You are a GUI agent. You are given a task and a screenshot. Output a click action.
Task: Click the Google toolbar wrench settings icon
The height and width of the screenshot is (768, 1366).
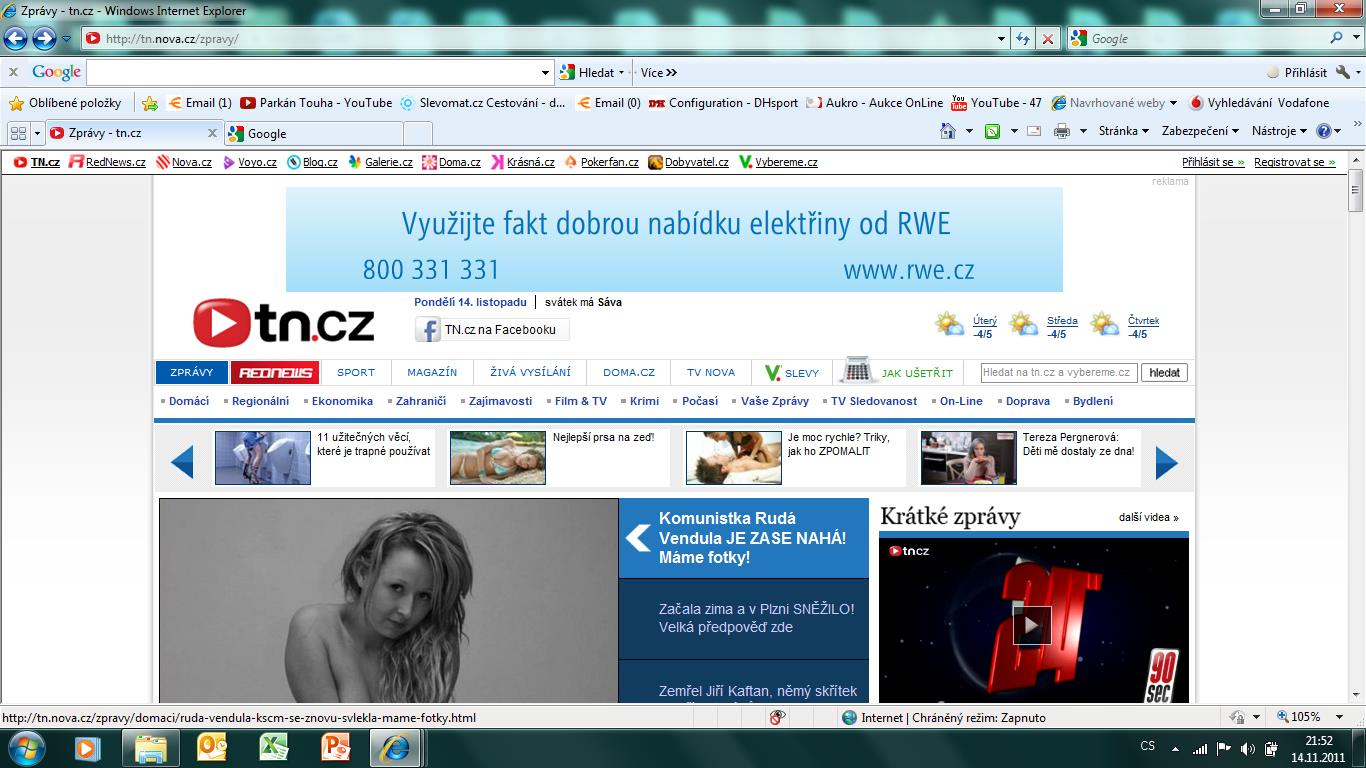pyautogui.click(x=1343, y=72)
